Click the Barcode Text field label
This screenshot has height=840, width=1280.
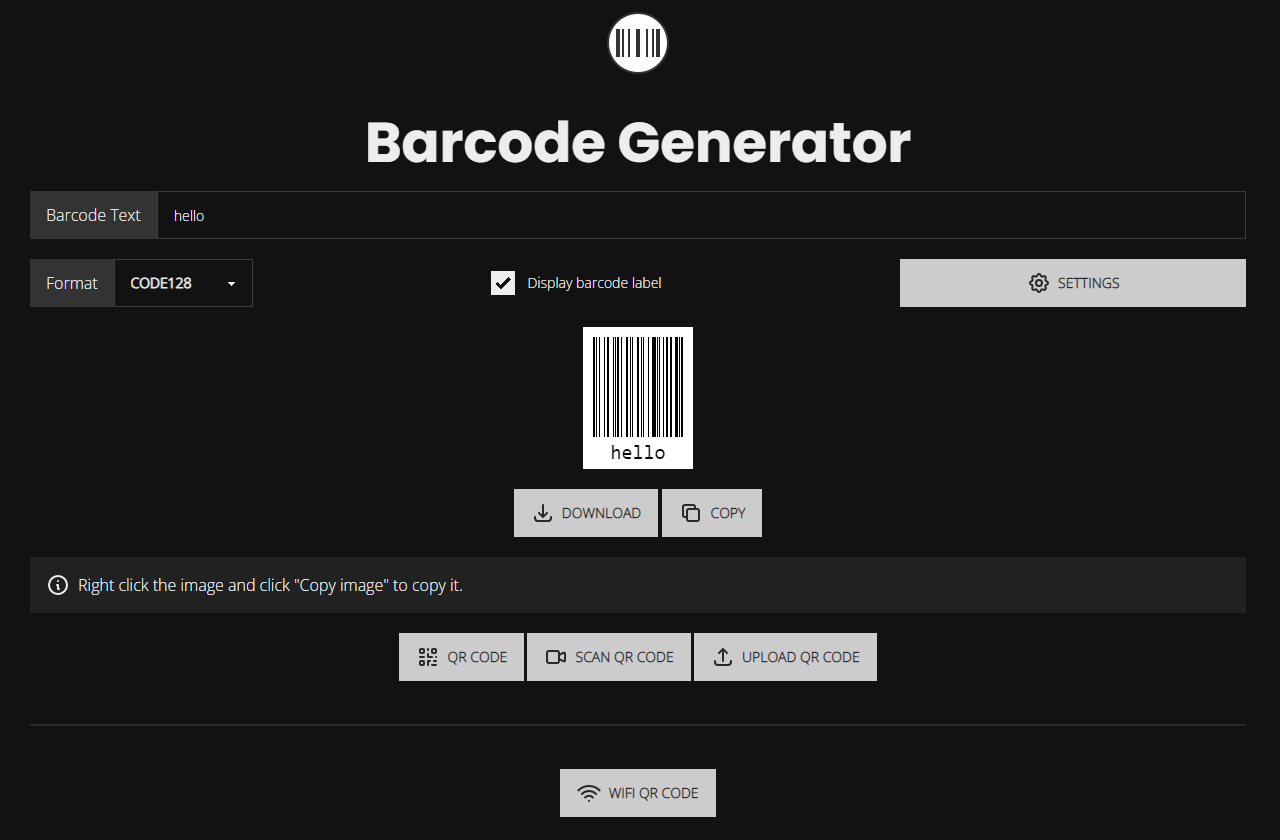tap(94, 215)
